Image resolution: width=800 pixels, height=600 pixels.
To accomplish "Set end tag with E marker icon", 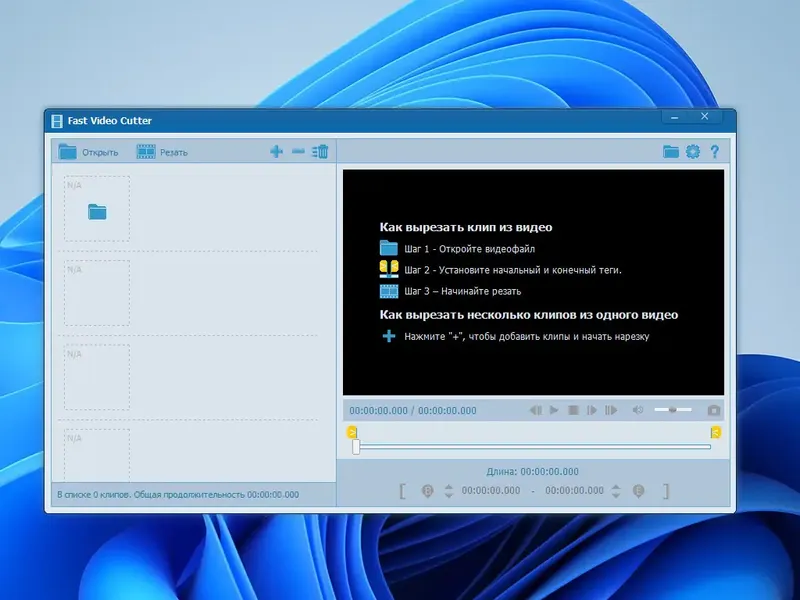I will click(x=639, y=491).
